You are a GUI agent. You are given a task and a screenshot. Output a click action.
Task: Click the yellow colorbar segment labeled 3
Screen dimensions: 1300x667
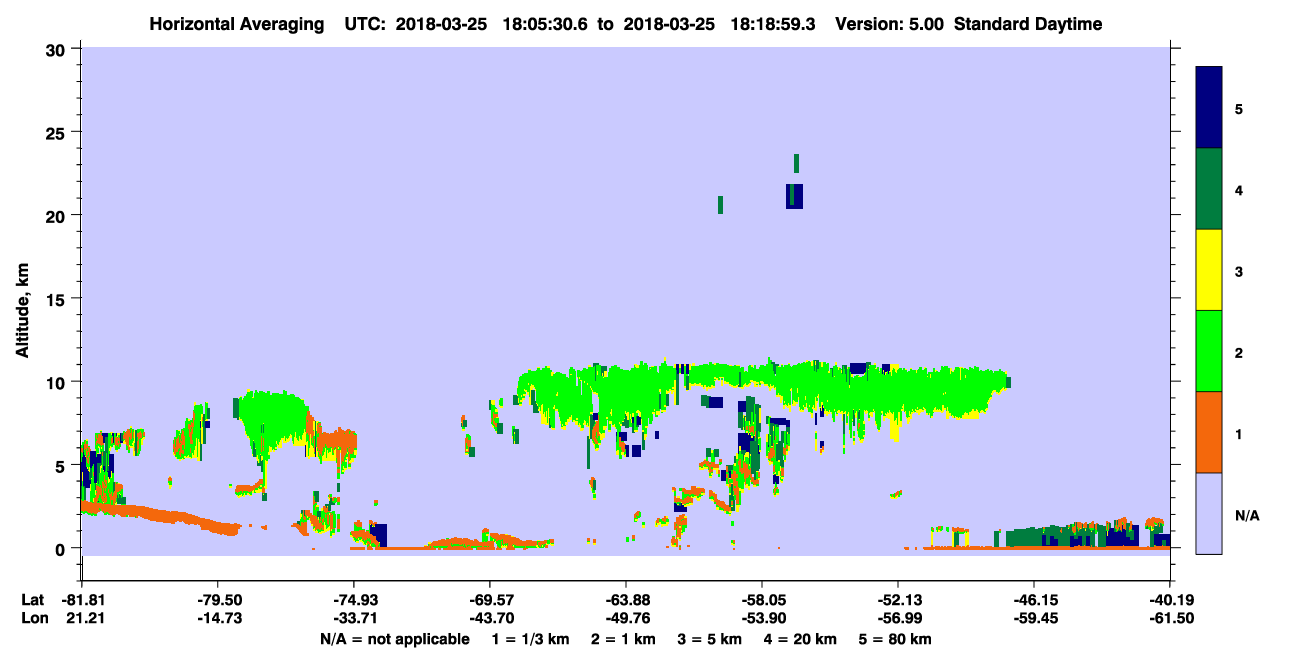click(x=1209, y=270)
